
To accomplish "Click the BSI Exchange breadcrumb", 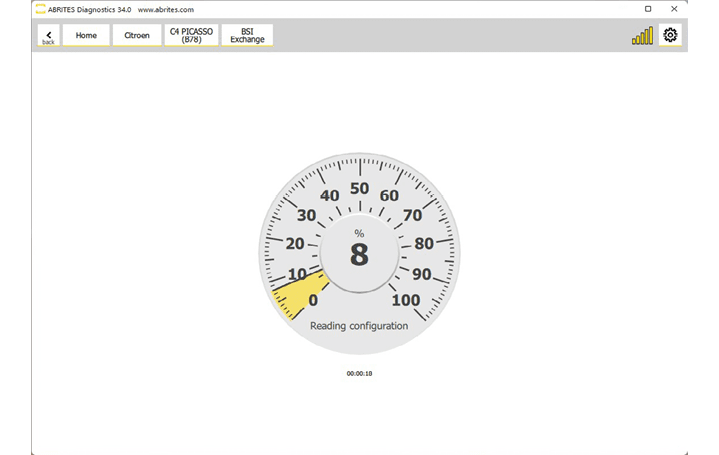I will point(247,36).
